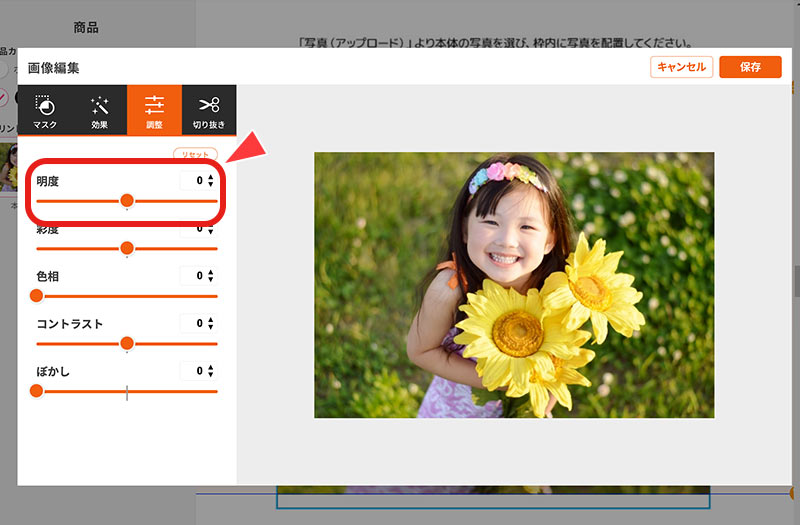Click the ぼかし numeric value field
Viewport: 800px width, 525px height.
pyautogui.click(x=195, y=371)
